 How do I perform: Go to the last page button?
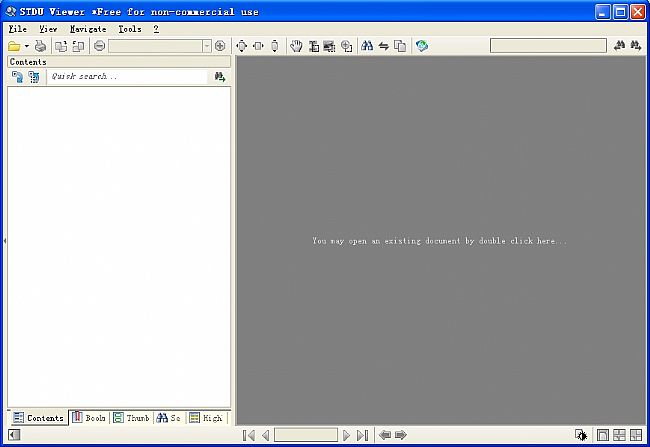pos(362,435)
